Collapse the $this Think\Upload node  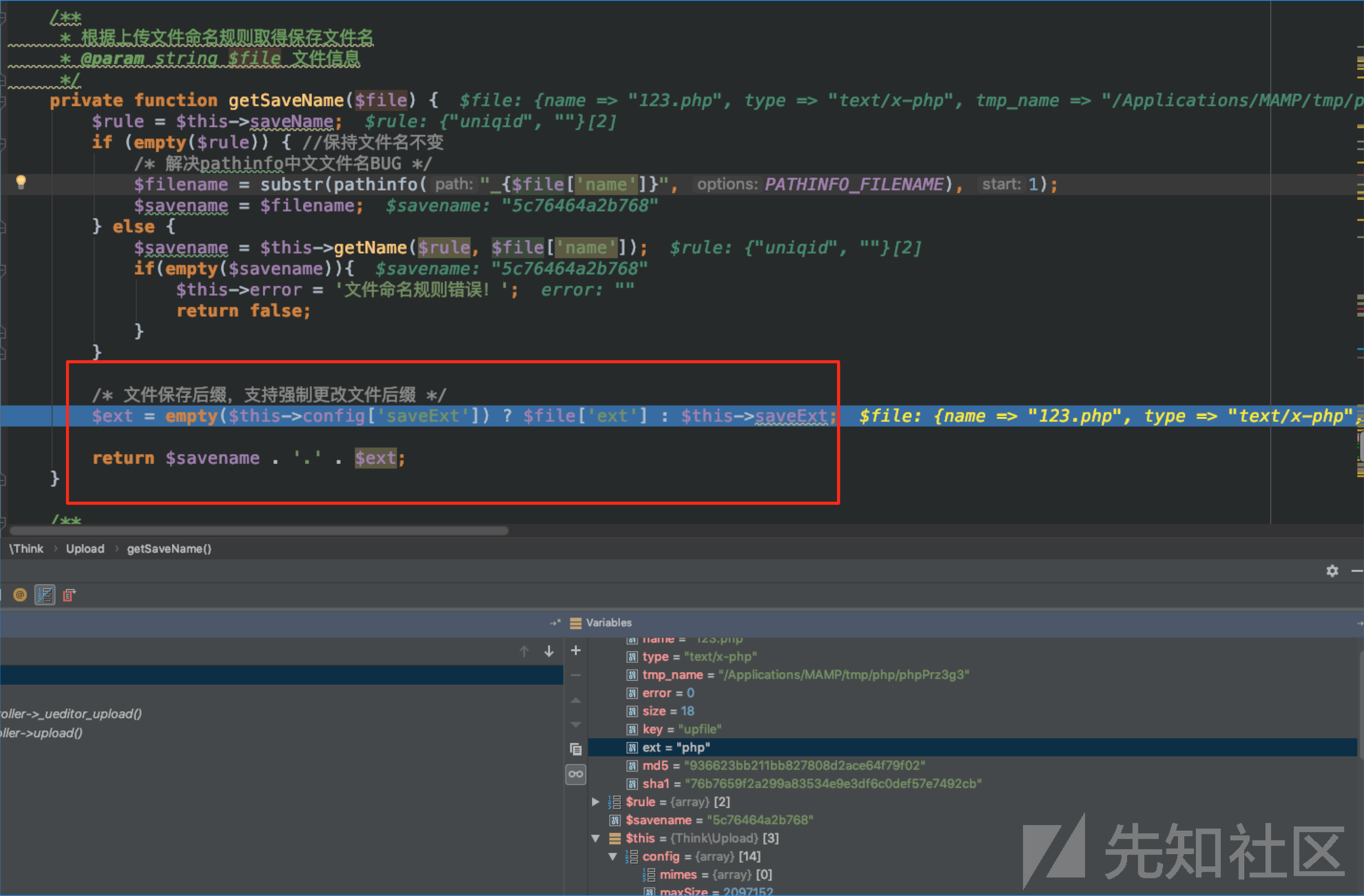click(x=596, y=839)
